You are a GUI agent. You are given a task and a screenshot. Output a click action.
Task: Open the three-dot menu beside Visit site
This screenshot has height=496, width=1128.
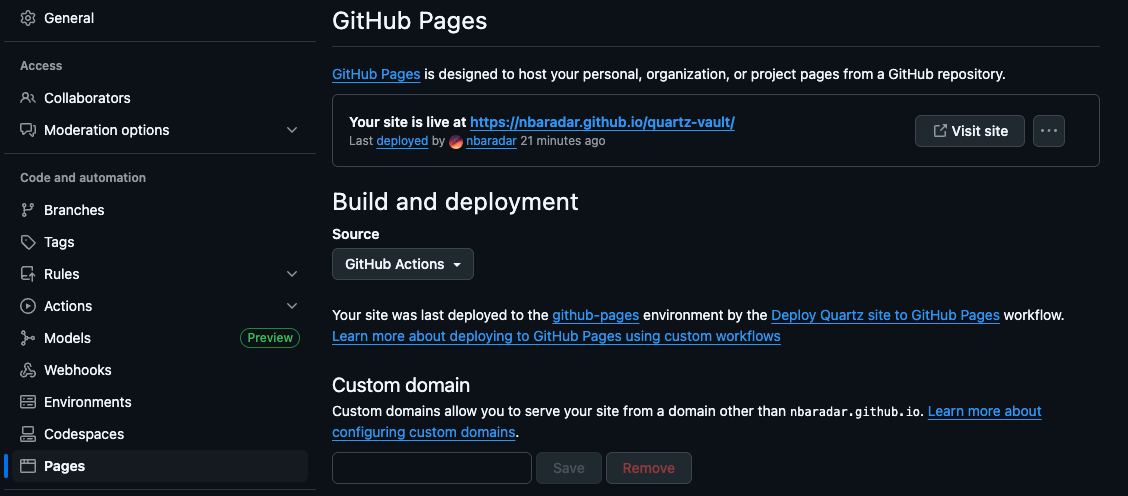[x=1049, y=131]
